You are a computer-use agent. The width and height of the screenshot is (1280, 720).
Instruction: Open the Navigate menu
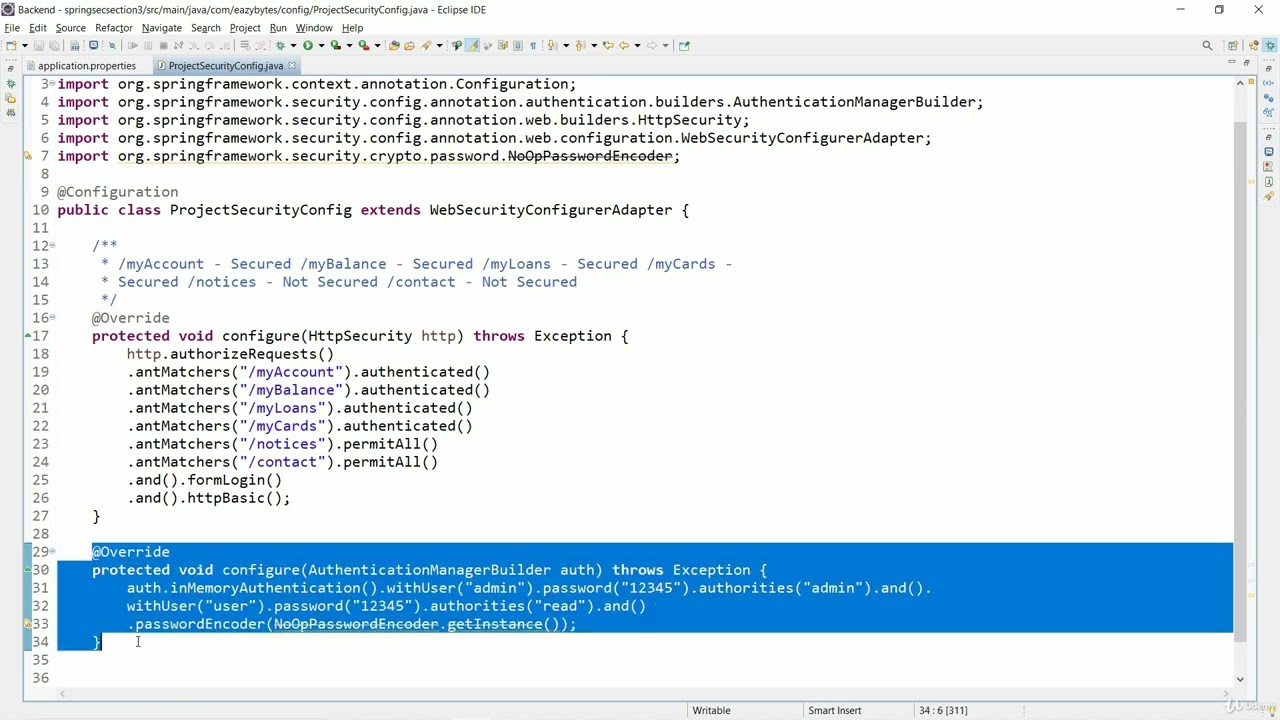[x=162, y=28]
